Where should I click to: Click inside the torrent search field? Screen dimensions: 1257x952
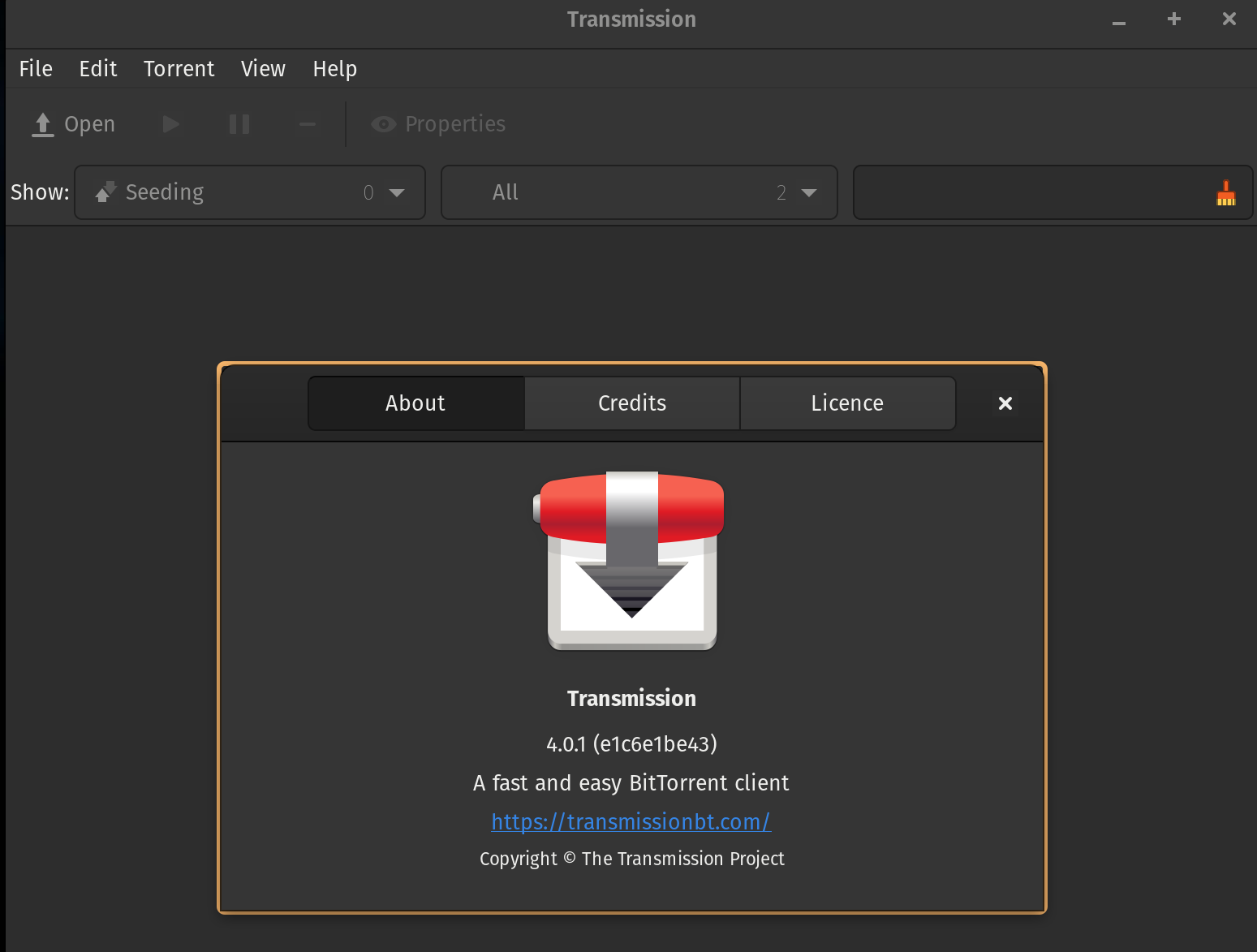(x=1014, y=192)
